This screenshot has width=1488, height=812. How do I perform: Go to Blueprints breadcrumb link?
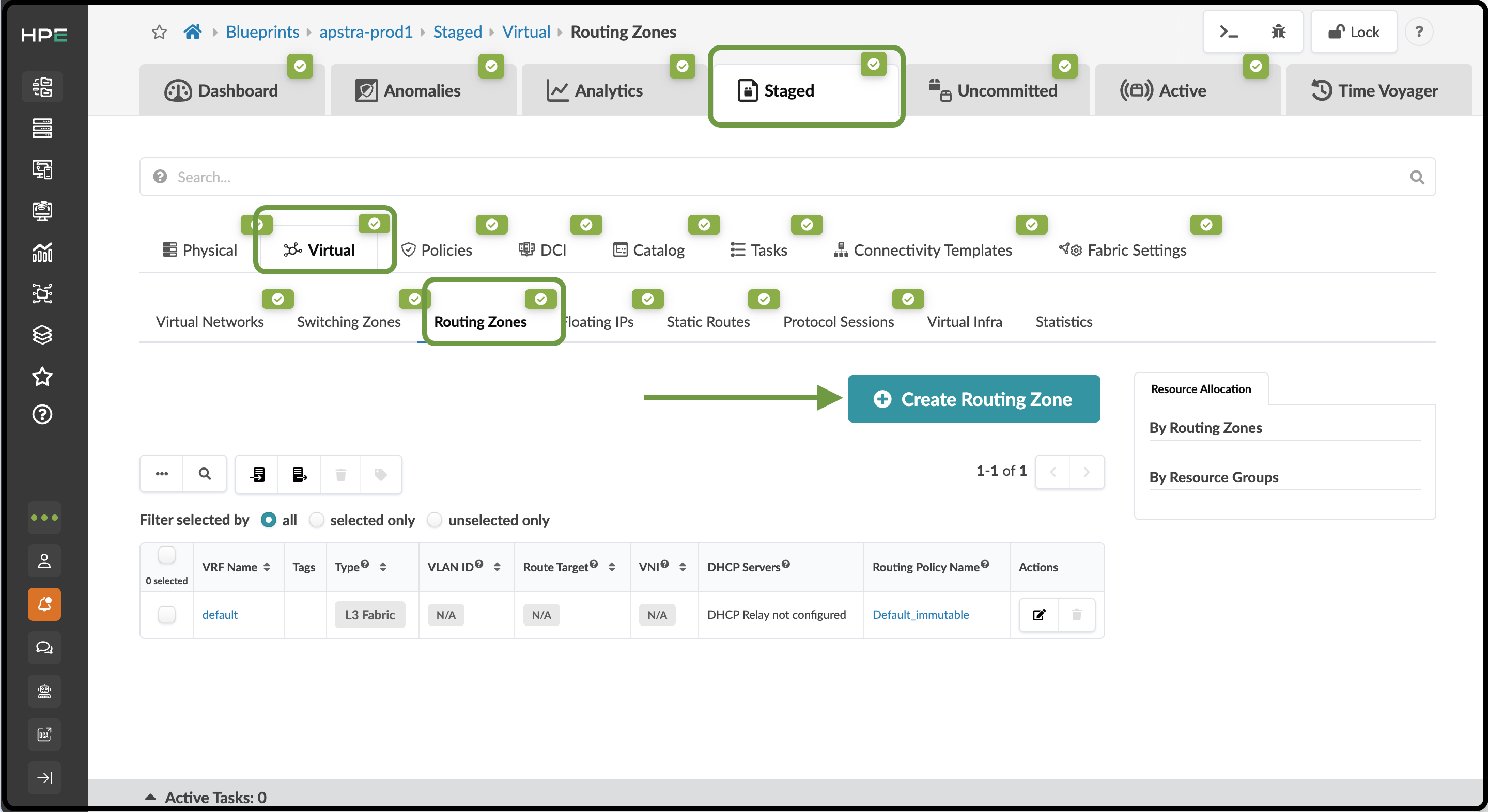point(262,32)
